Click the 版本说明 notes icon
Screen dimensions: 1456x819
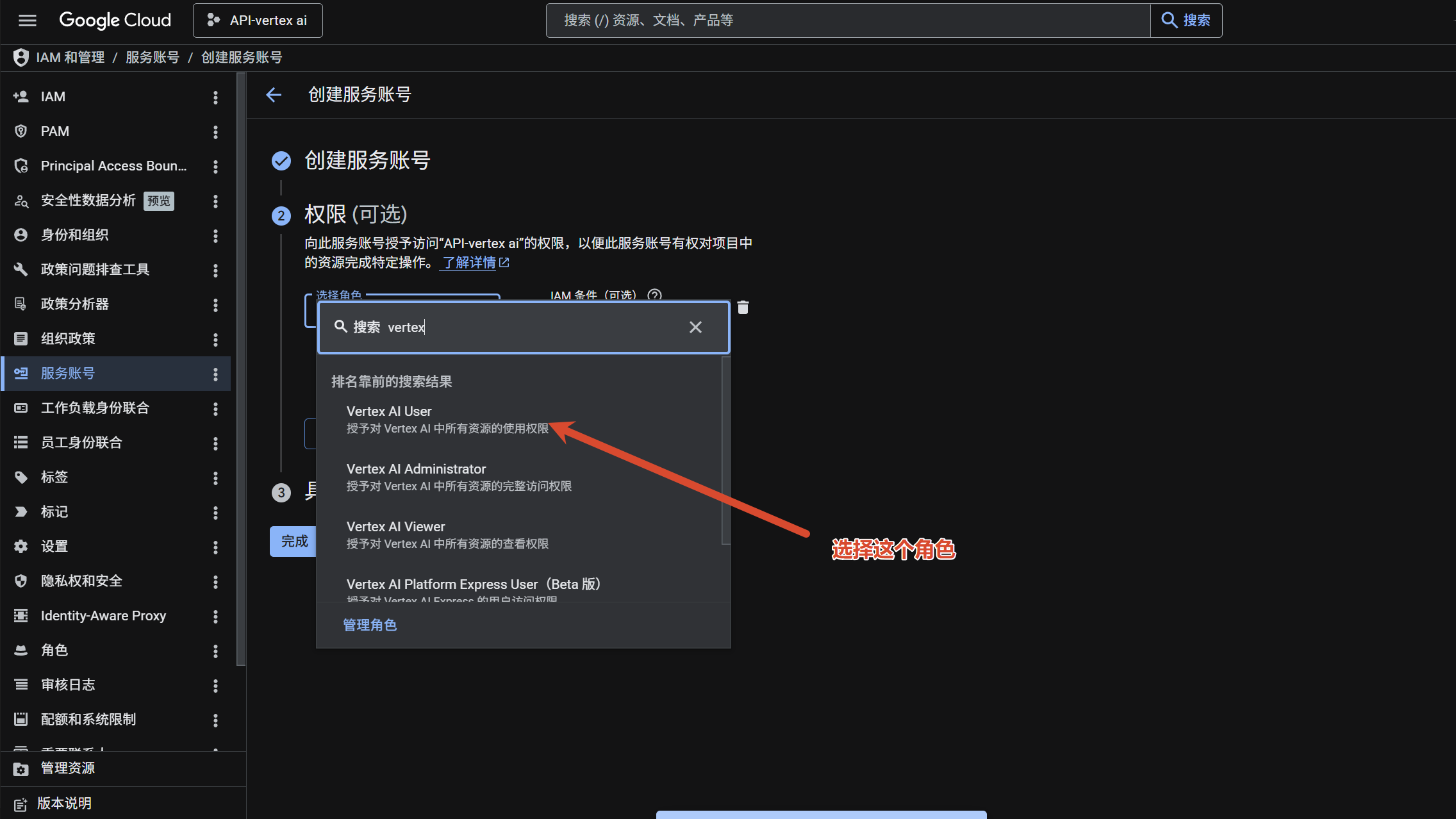(21, 804)
